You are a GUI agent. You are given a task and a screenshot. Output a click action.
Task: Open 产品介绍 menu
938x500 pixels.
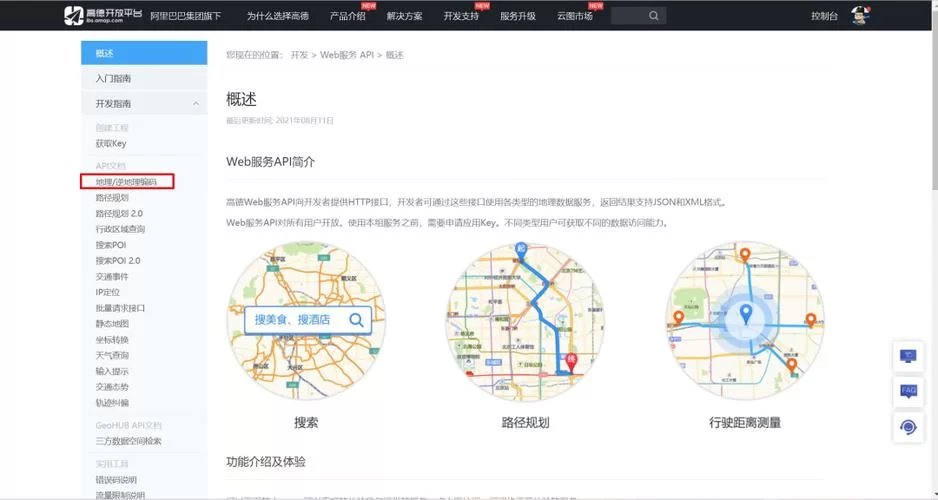pyautogui.click(x=348, y=16)
